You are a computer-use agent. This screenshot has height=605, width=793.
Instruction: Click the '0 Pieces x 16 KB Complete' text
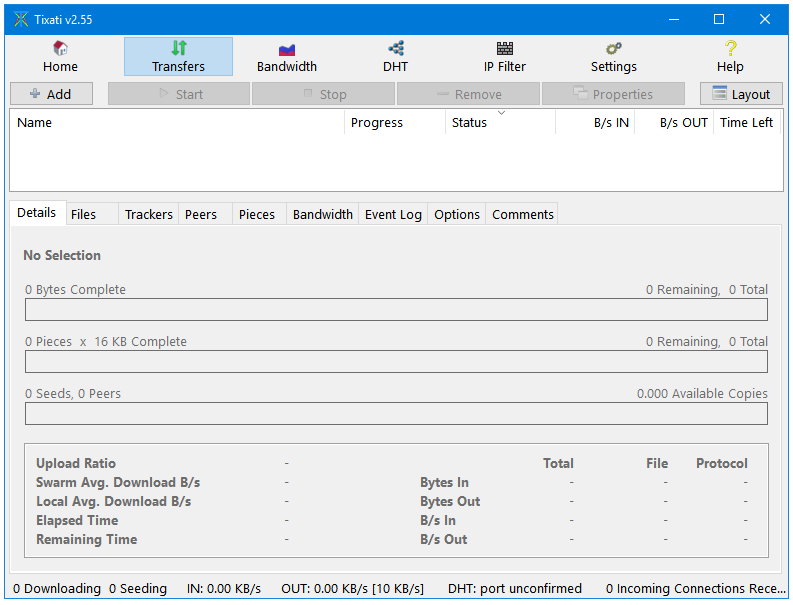point(106,341)
